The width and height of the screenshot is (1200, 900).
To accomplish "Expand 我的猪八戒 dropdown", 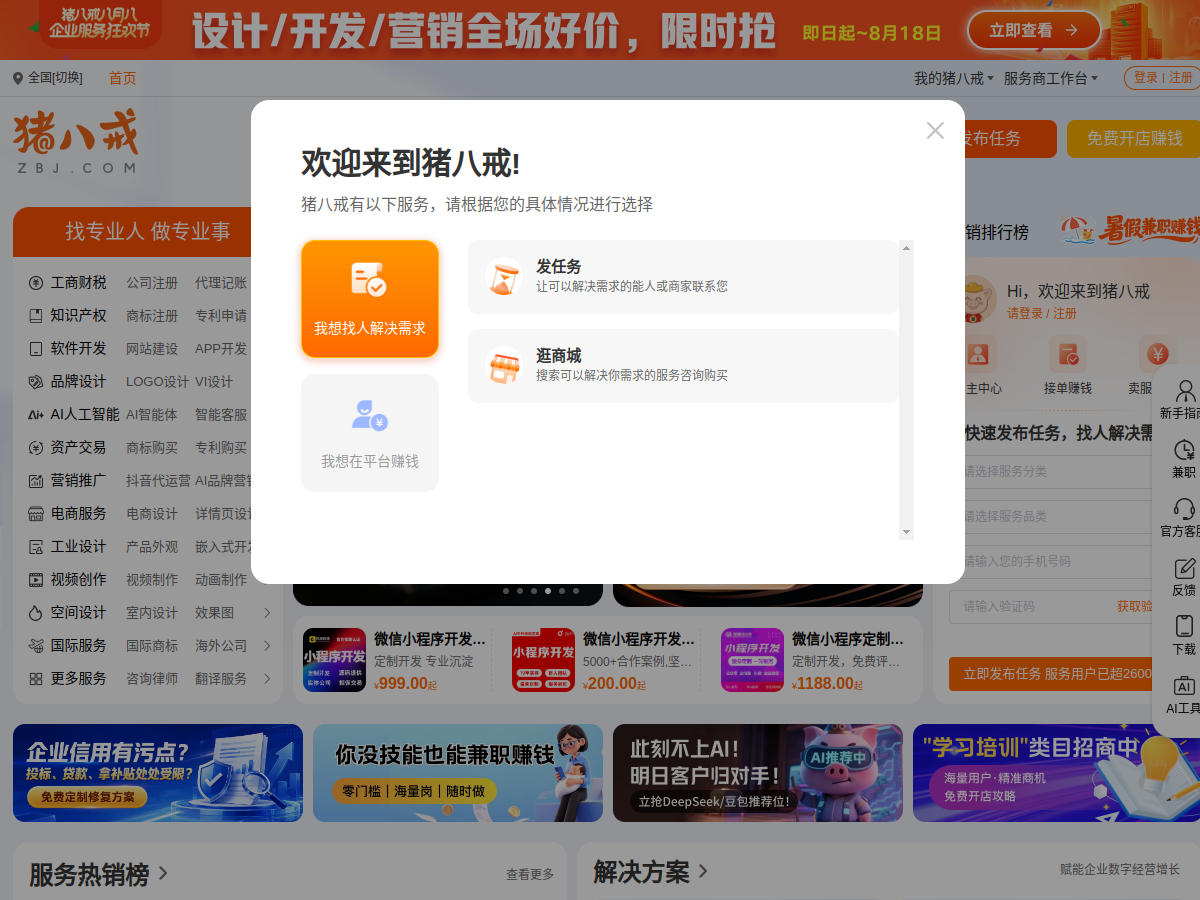I will [x=954, y=78].
